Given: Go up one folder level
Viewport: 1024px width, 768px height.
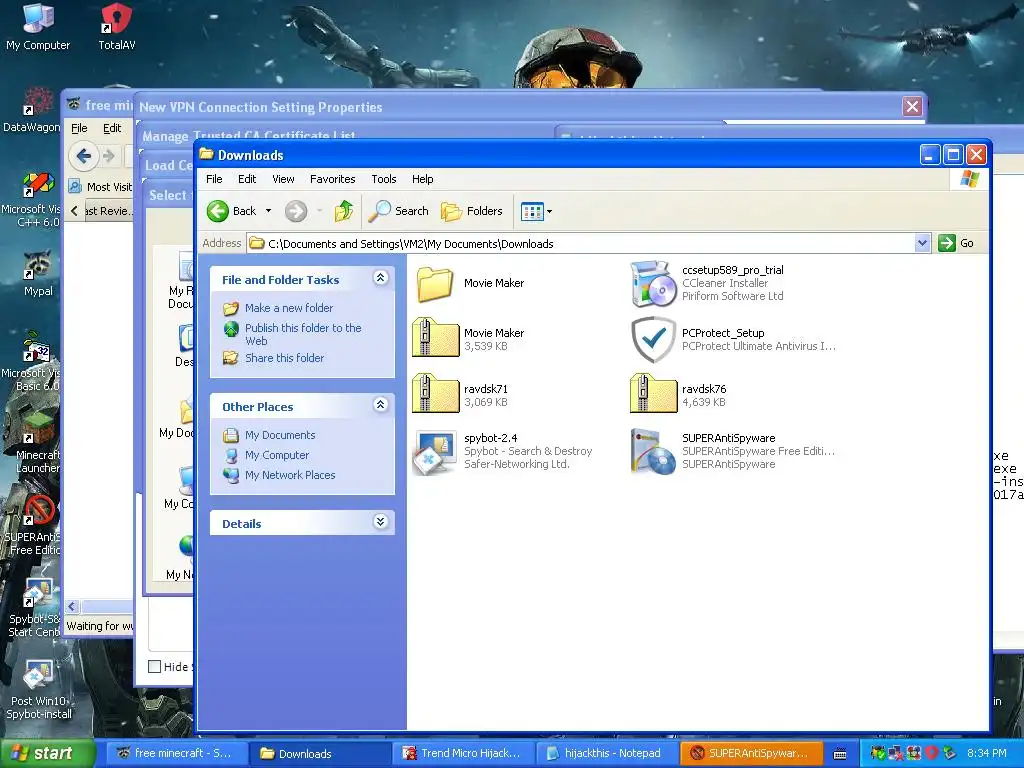Looking at the screenshot, I should [x=344, y=211].
